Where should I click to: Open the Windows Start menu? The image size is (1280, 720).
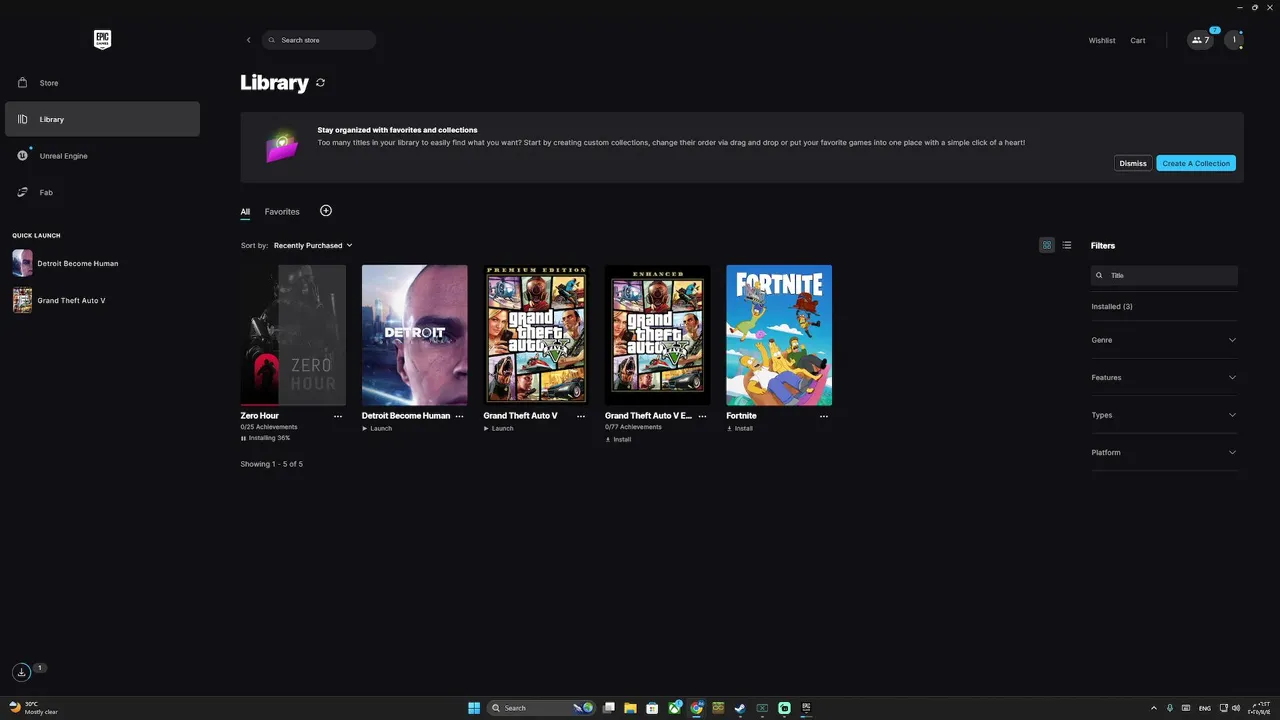(x=474, y=708)
